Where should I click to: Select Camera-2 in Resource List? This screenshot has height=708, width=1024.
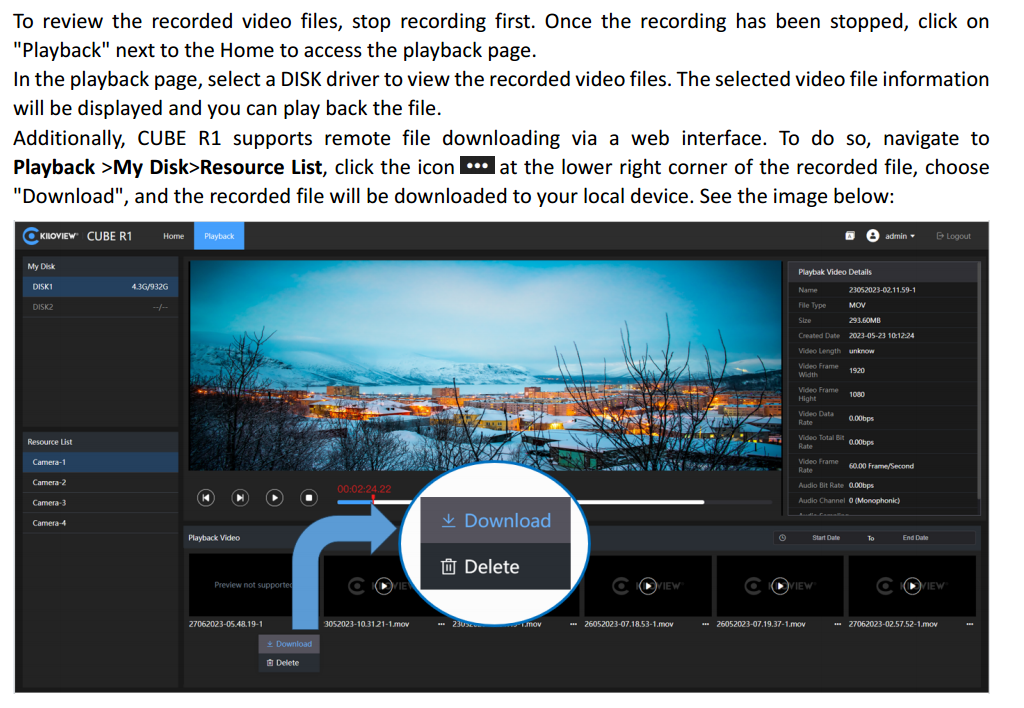coord(100,483)
